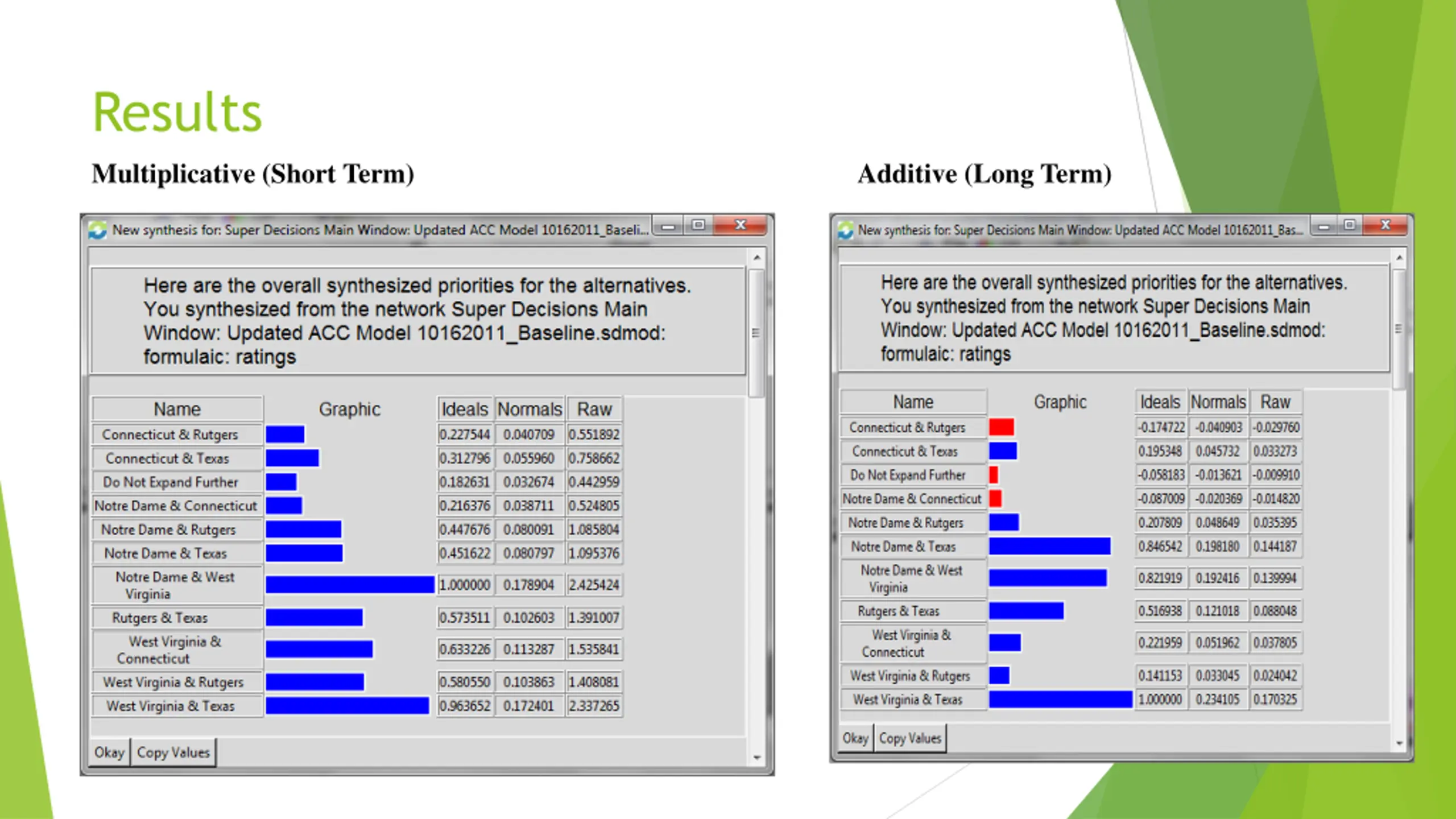Click Normals column header in left window
Viewport: 1456px width, 819px height.
pos(530,409)
